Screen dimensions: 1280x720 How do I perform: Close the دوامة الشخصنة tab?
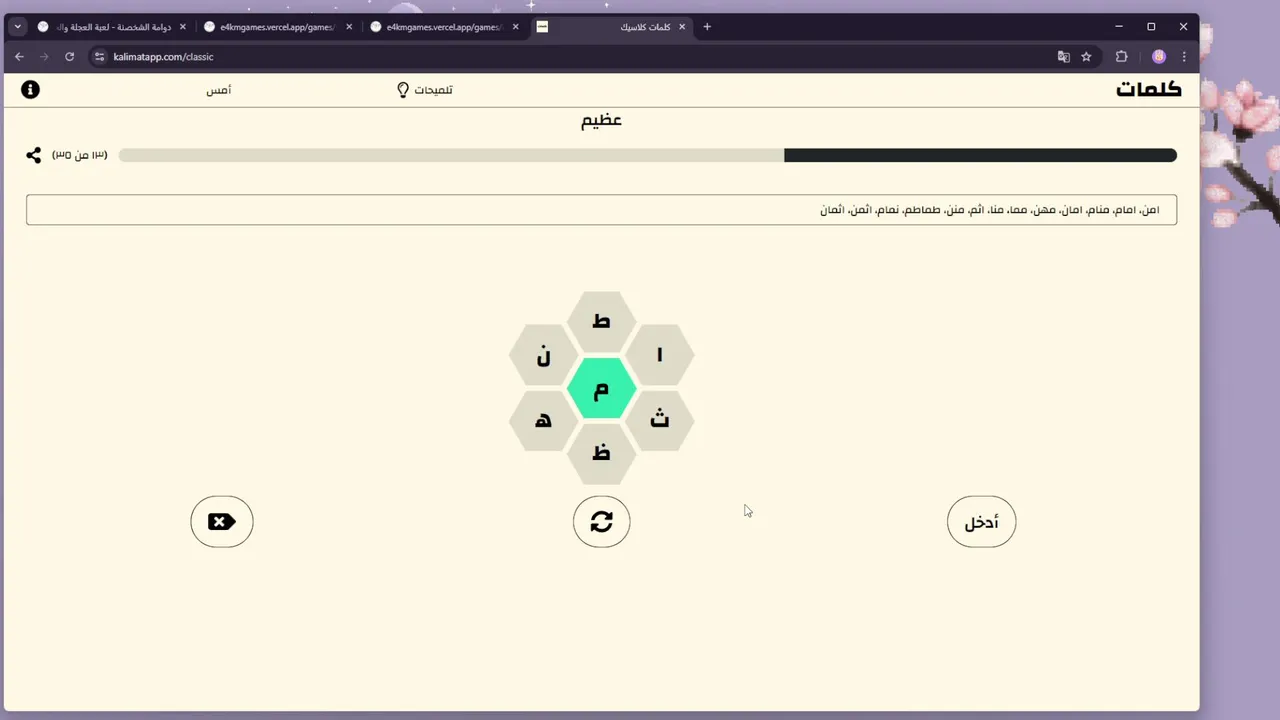point(182,27)
